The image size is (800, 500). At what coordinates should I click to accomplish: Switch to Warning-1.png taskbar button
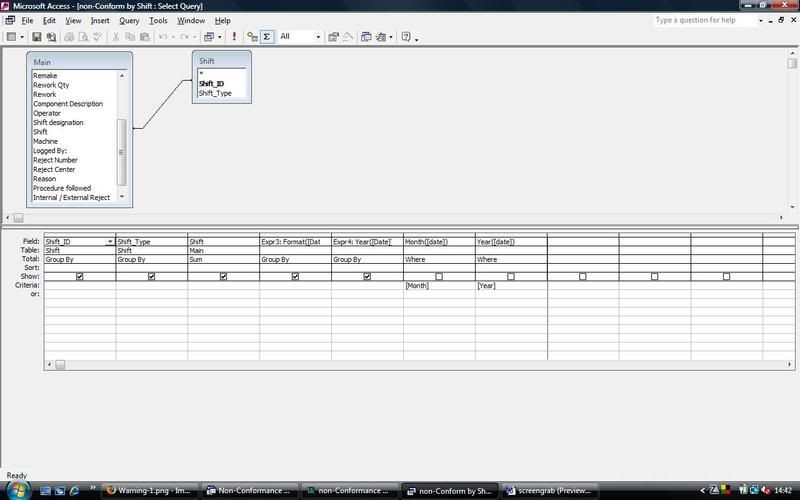pyautogui.click(x=149, y=491)
